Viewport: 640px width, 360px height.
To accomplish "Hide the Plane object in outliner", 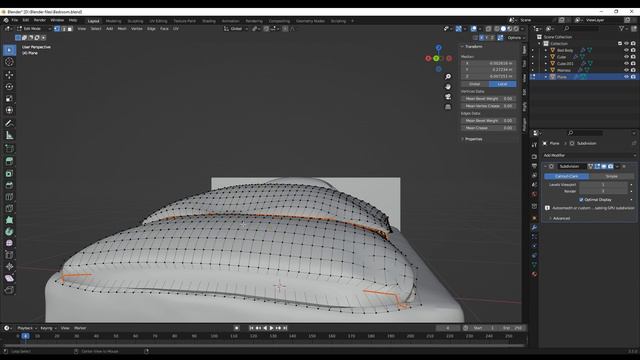I will 626,77.
